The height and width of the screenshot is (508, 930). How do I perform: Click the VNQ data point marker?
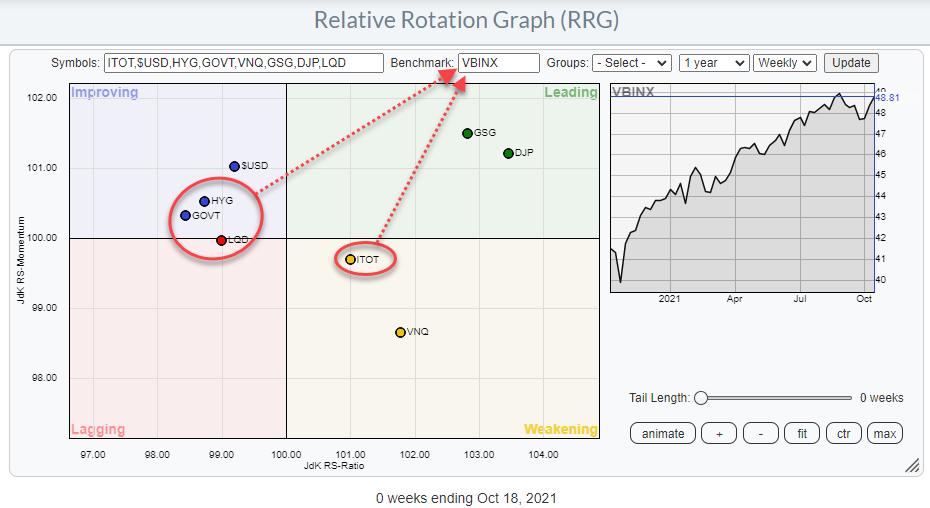400,332
